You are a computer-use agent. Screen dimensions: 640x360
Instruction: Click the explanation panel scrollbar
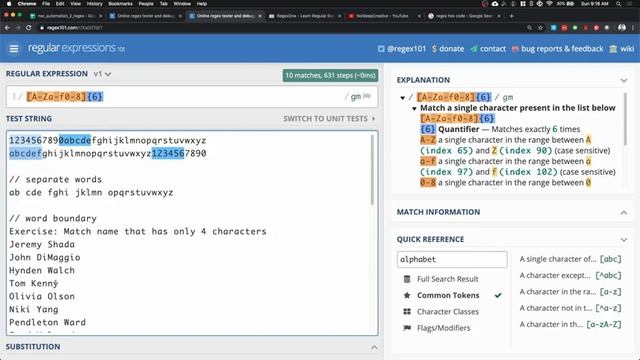click(625, 118)
